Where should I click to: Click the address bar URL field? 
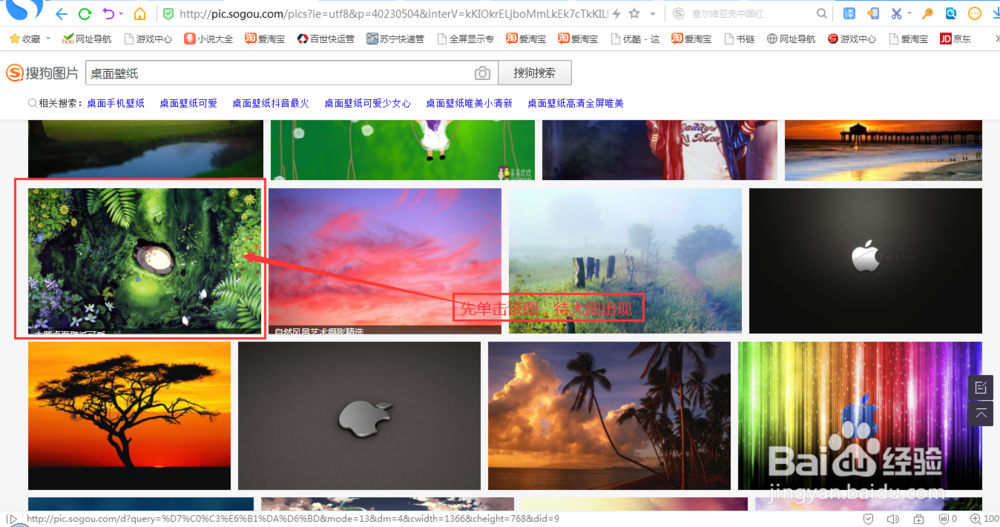tap(393, 13)
